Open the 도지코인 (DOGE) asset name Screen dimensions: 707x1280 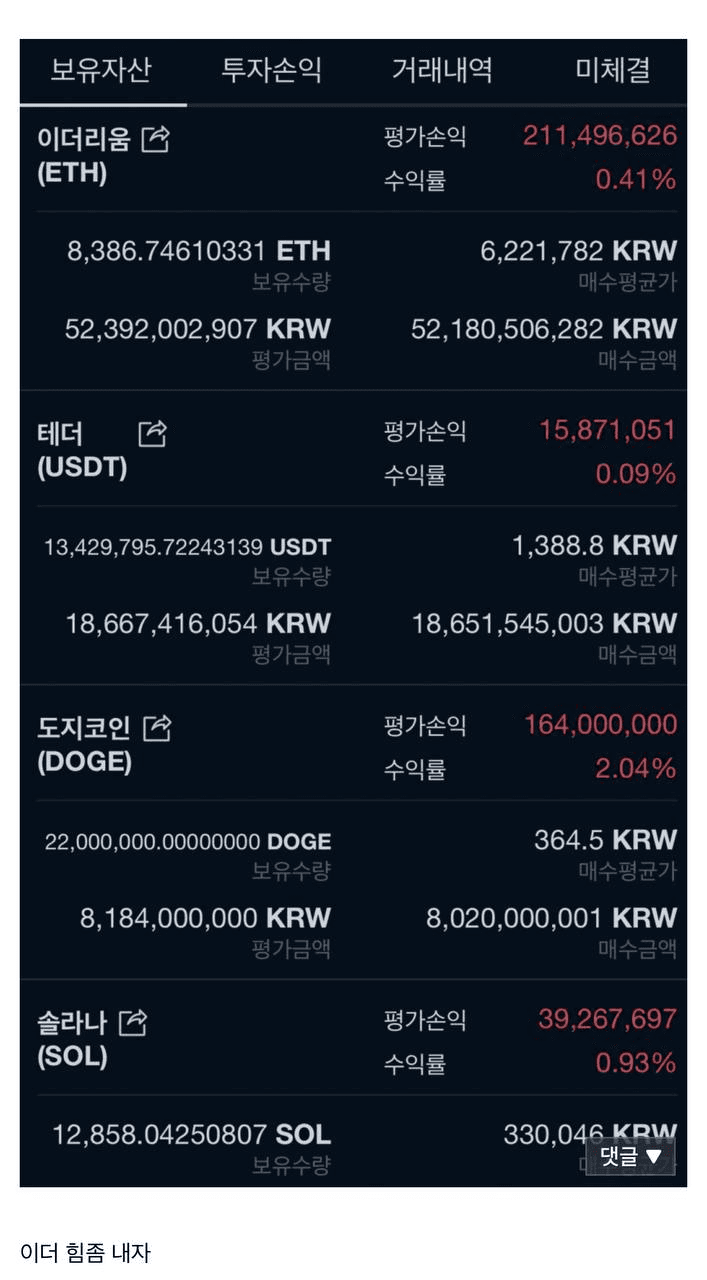[x=84, y=744]
